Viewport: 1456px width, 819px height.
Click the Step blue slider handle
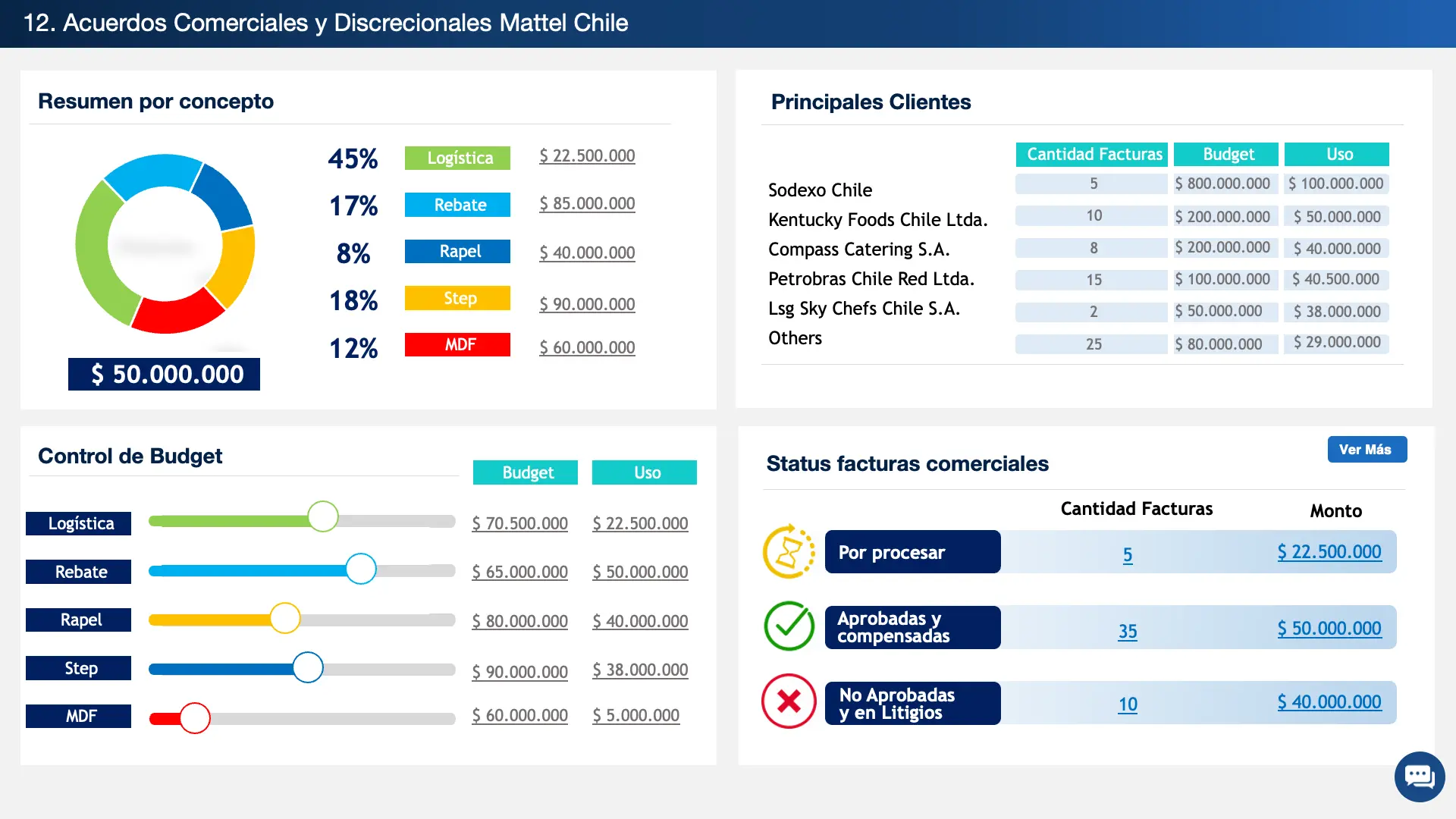coord(308,667)
